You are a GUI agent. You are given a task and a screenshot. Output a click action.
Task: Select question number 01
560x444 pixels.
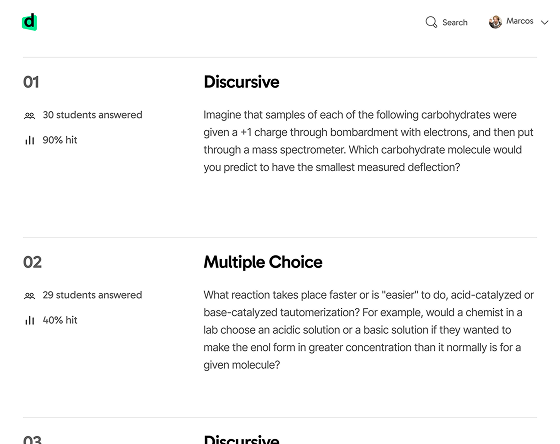pos(31,82)
